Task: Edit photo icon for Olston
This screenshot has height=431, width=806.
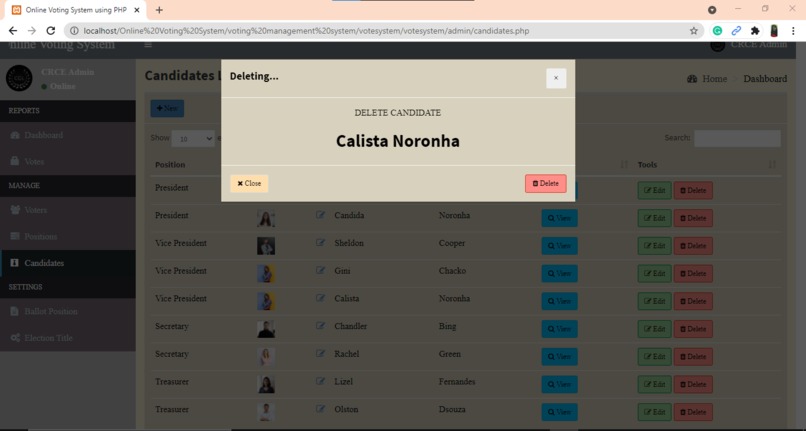Action: [x=320, y=409]
